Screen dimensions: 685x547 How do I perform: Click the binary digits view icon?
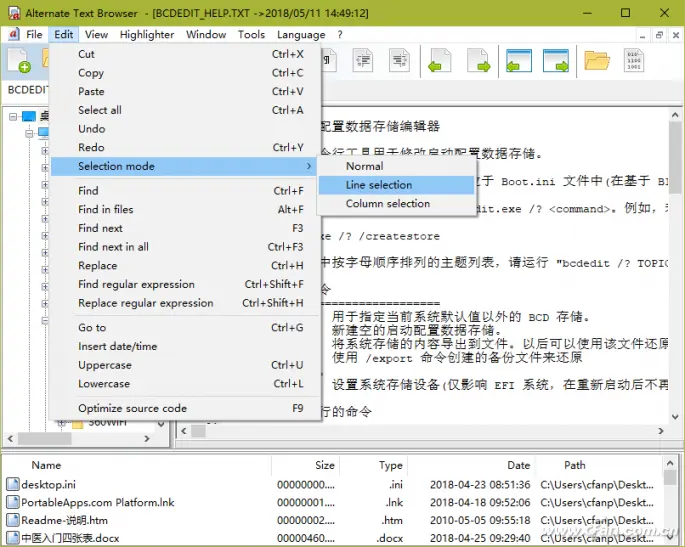(636, 62)
